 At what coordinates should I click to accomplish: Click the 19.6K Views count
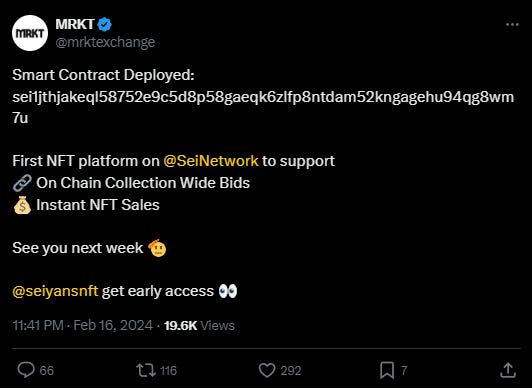199,326
